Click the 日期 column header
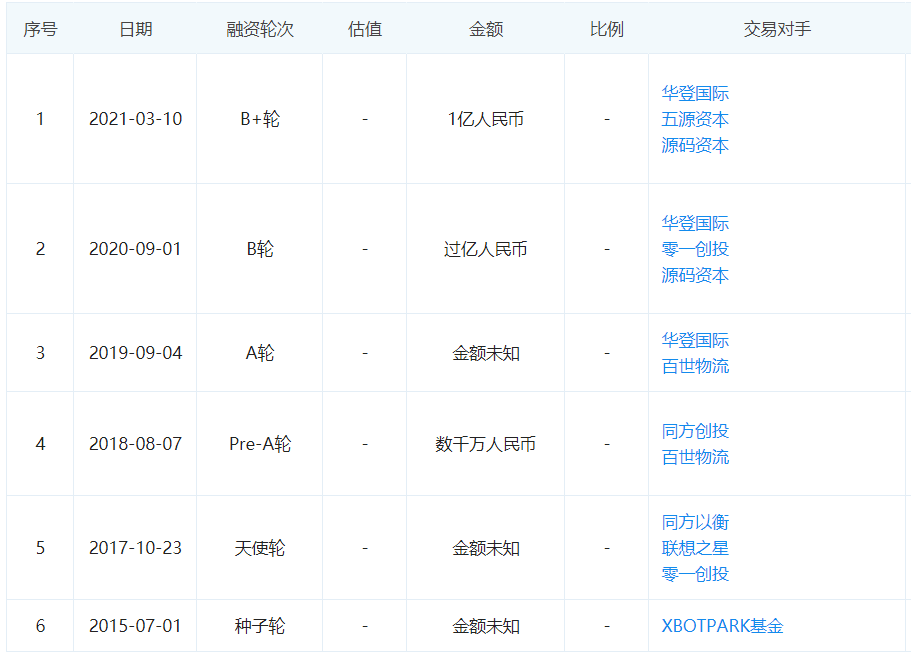 pos(135,29)
